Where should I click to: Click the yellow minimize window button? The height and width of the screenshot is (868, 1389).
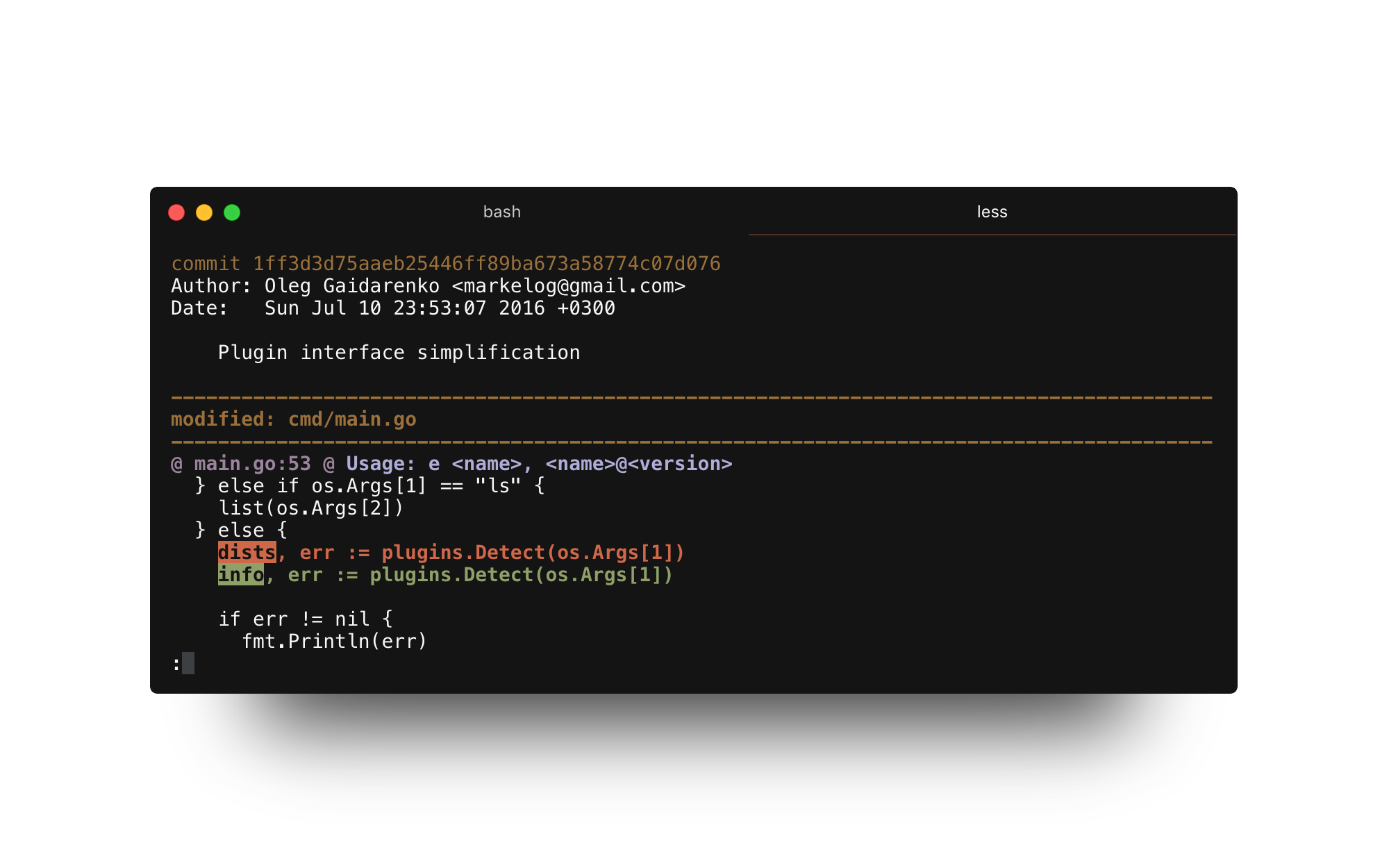click(x=204, y=212)
